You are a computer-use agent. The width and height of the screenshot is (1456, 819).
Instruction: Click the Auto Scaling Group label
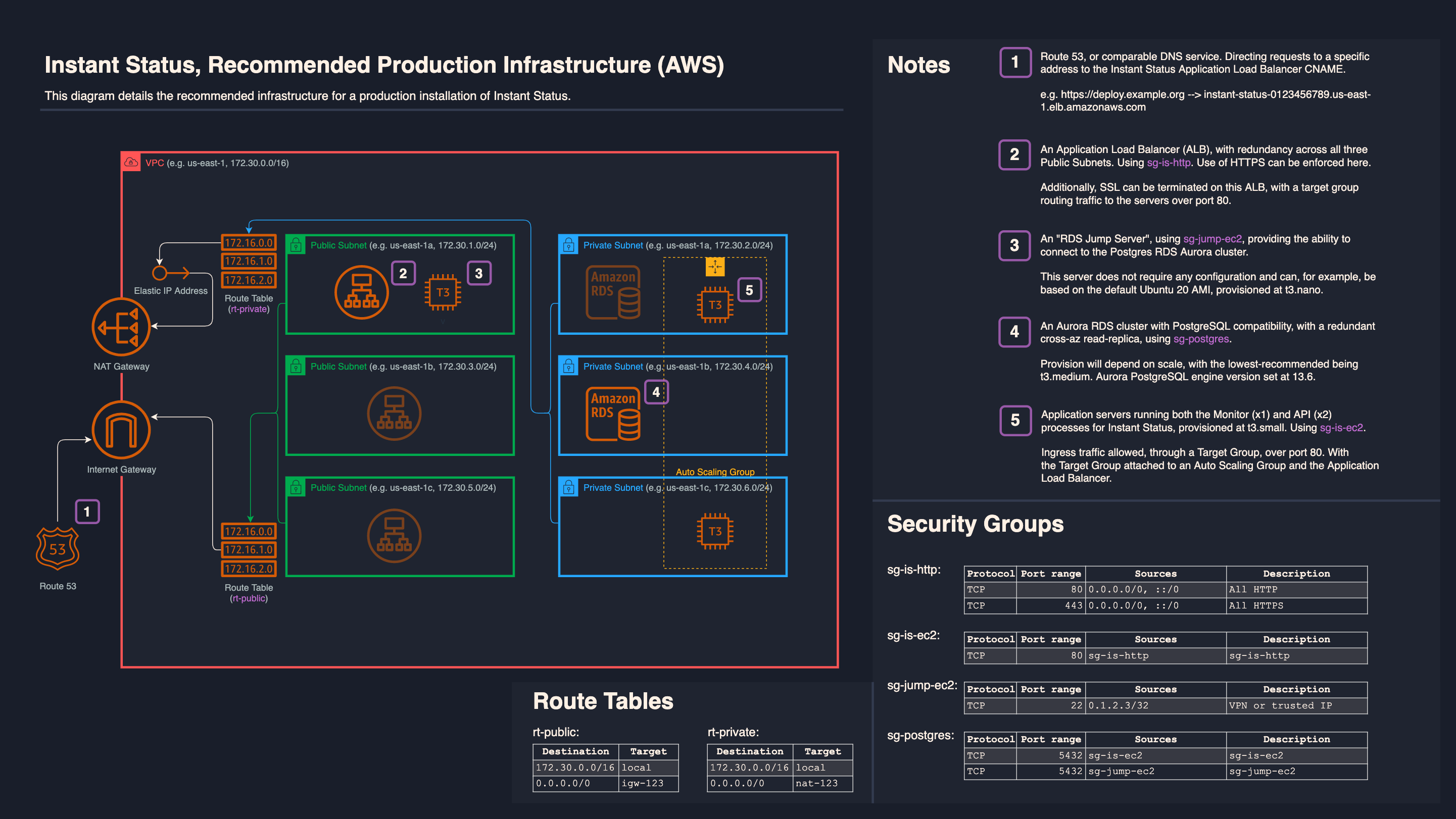[x=715, y=472]
